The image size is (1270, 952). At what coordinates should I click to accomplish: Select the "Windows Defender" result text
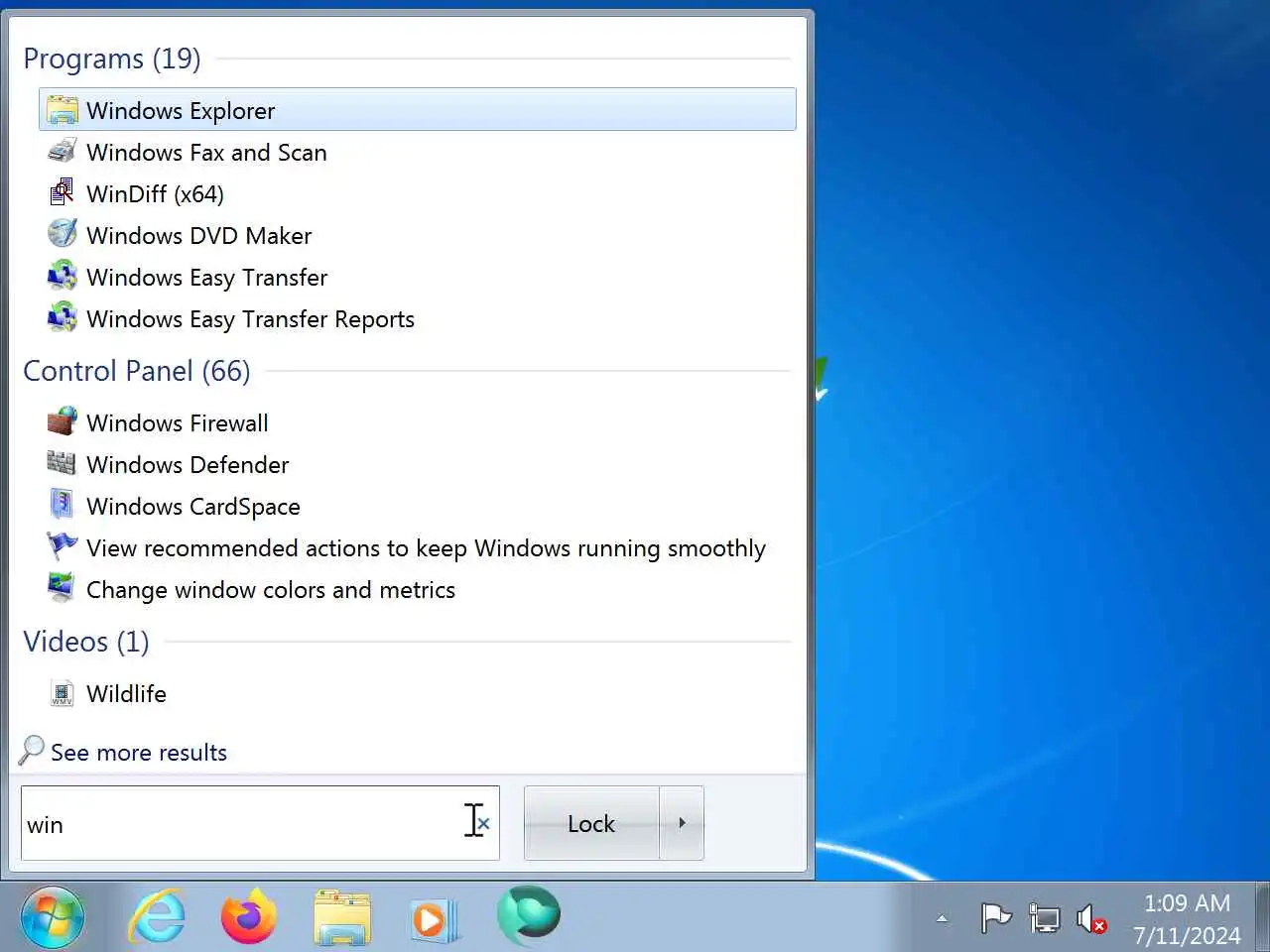pyautogui.click(x=188, y=464)
